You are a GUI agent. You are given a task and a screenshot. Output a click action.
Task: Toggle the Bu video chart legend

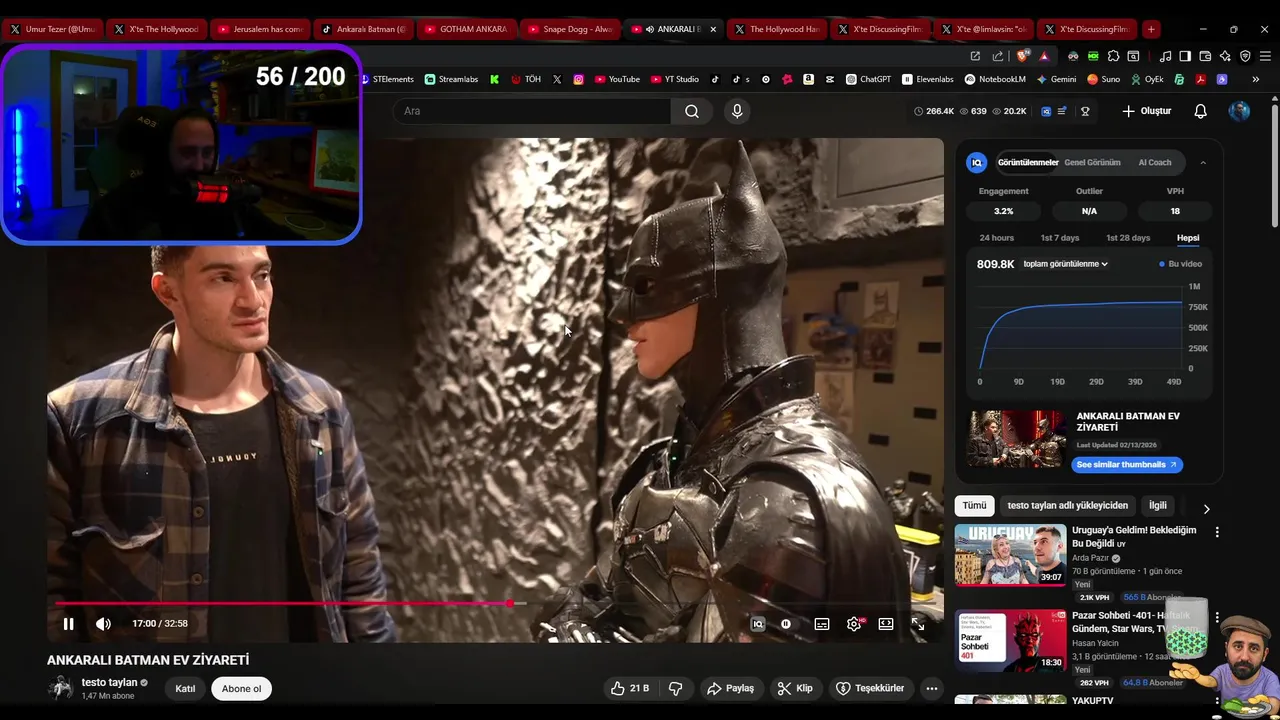pos(1181,264)
